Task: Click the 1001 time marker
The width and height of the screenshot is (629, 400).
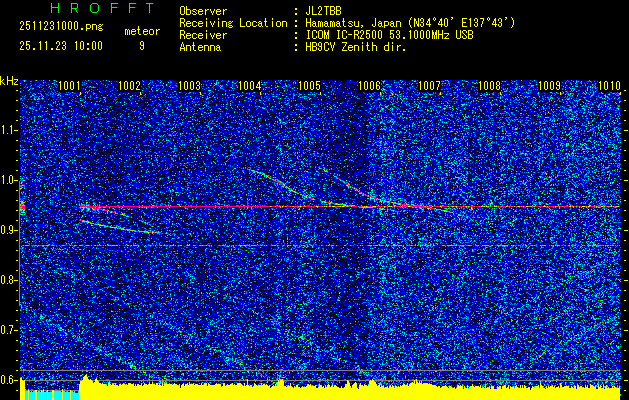Action: pyautogui.click(x=69, y=87)
